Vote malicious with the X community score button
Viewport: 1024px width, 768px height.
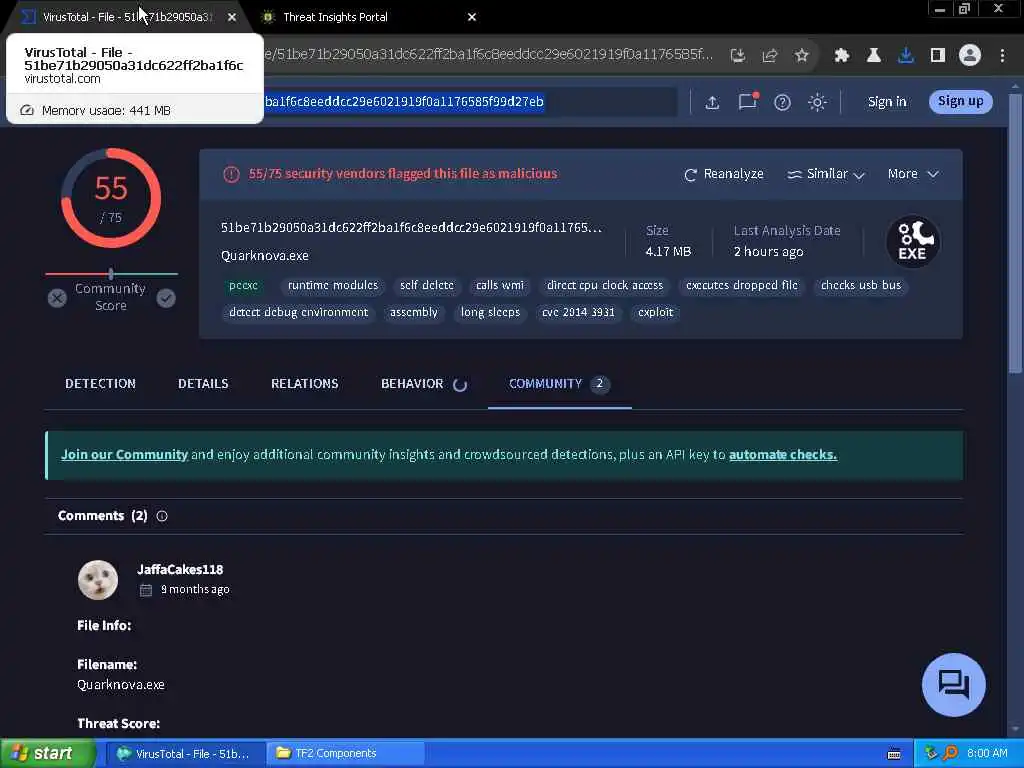57,298
